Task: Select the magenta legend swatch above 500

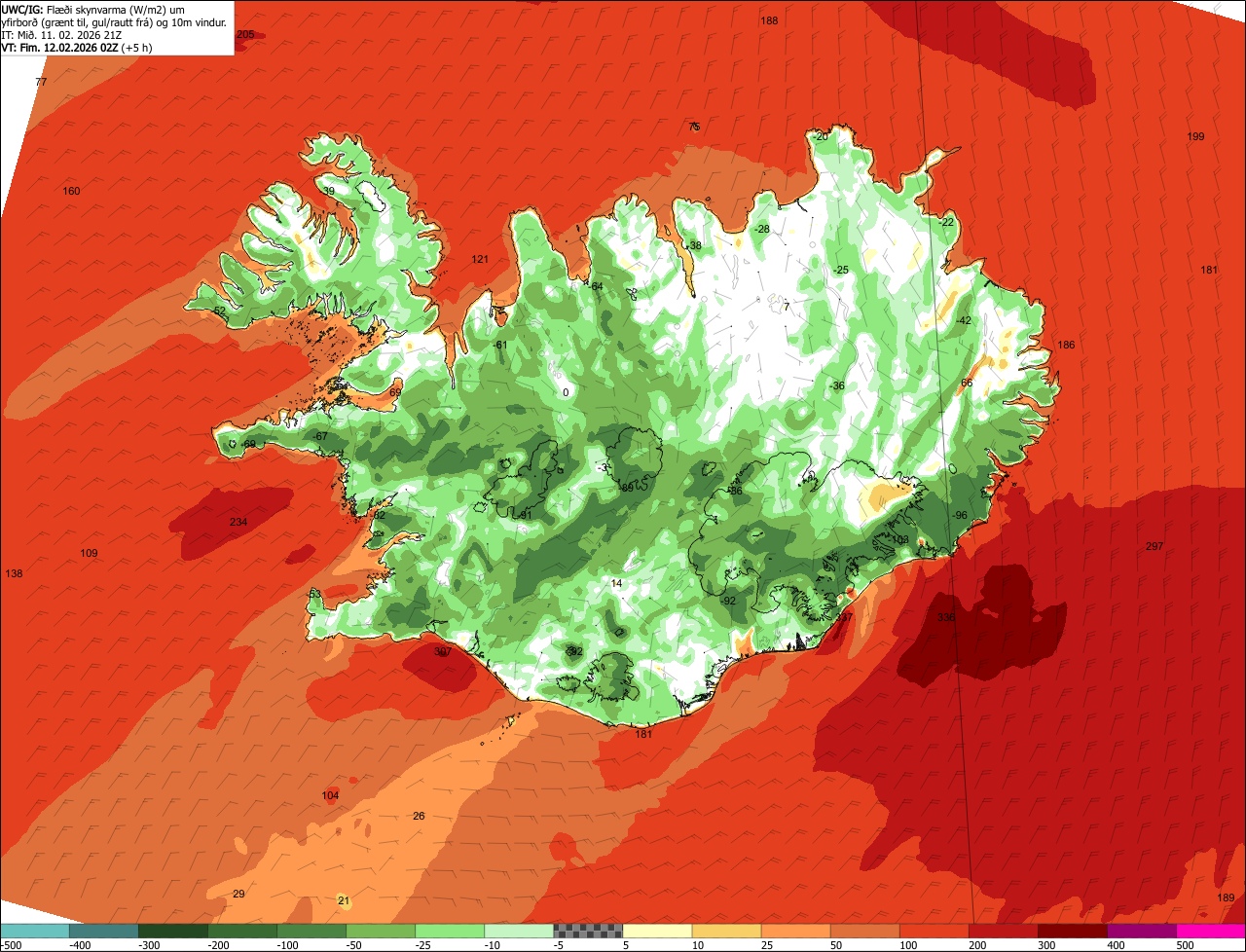Action: 1211,930
